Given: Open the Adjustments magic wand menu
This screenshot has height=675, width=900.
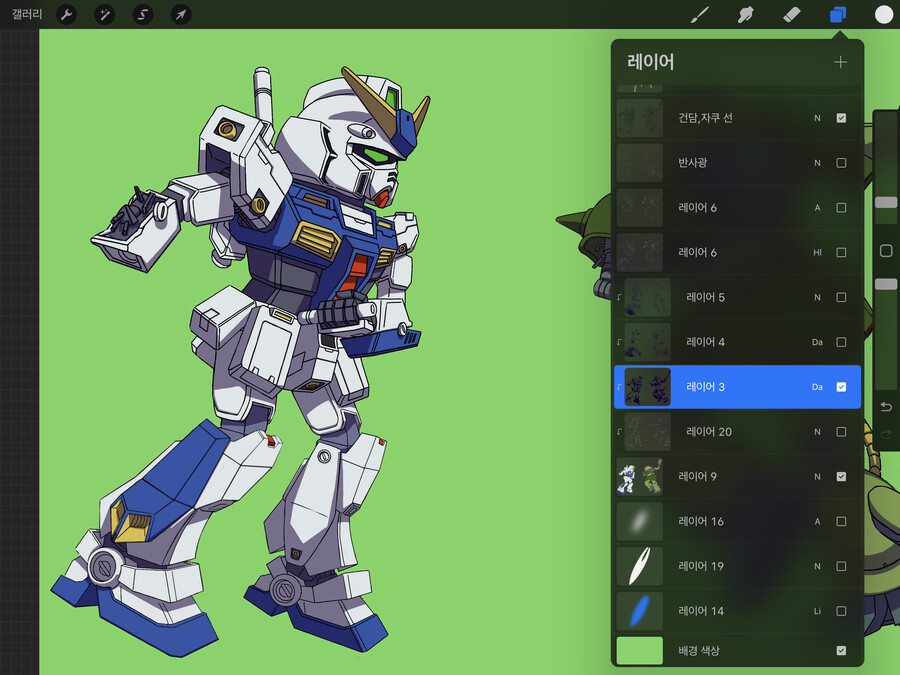Looking at the screenshot, I should [104, 14].
